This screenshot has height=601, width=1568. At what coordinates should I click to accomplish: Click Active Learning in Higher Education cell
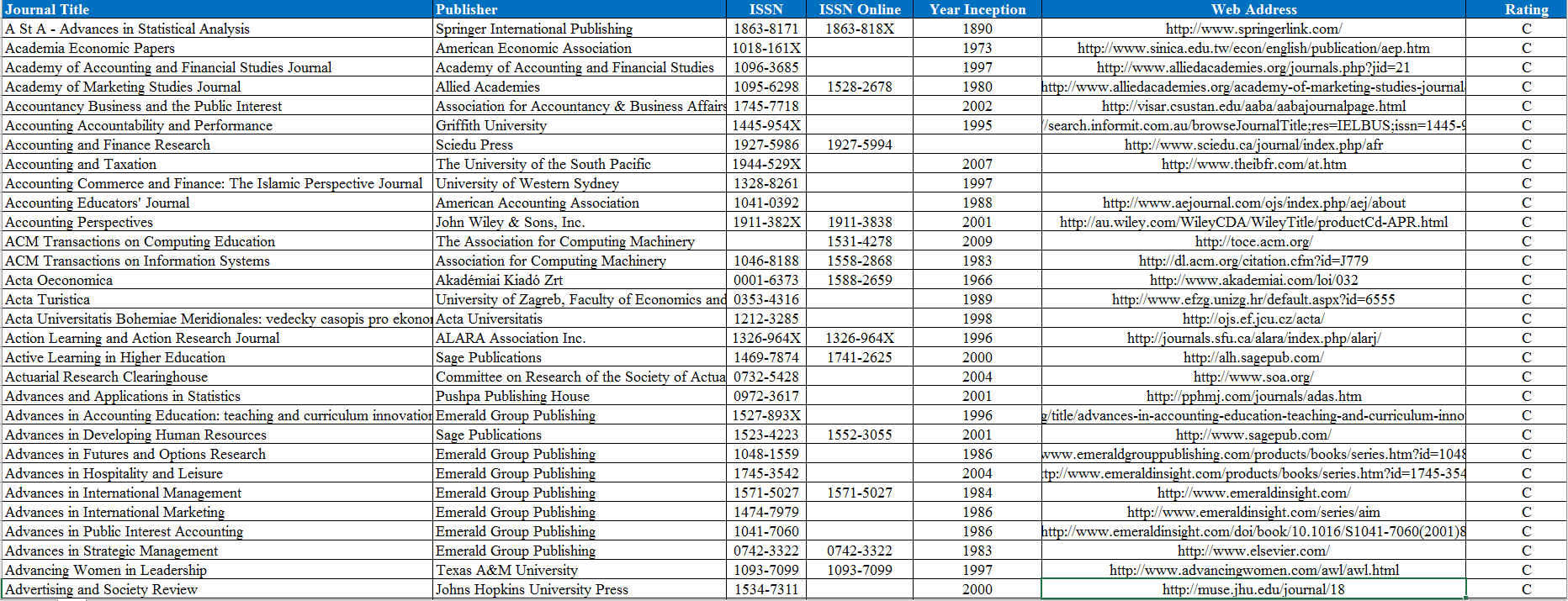click(x=217, y=357)
